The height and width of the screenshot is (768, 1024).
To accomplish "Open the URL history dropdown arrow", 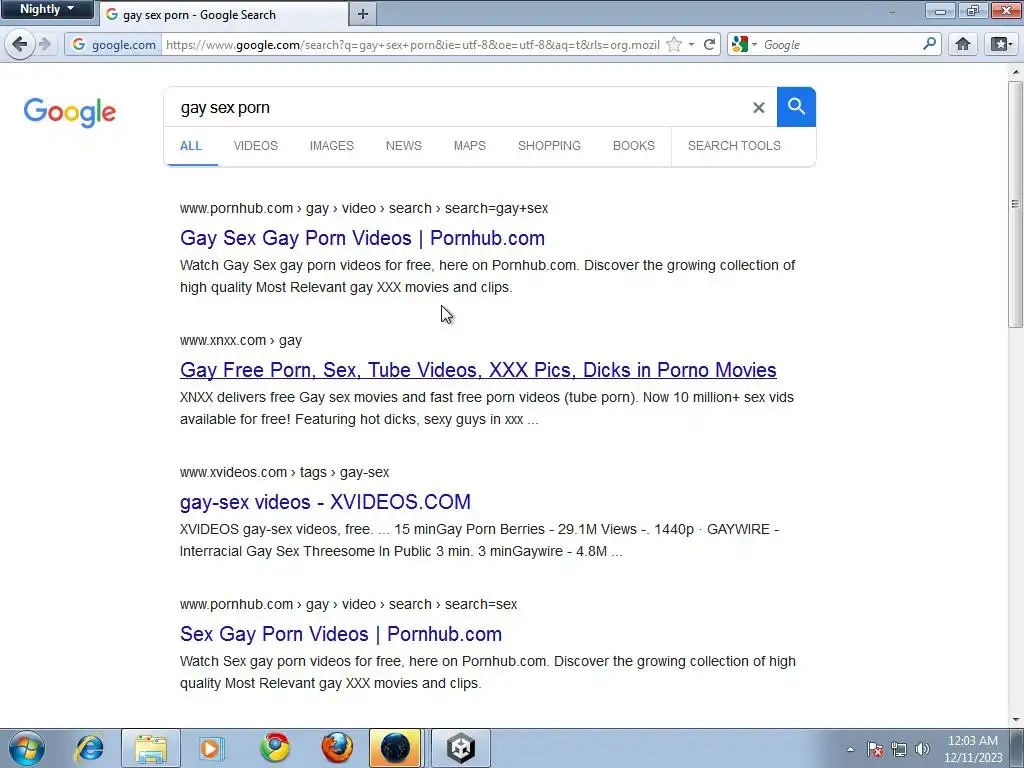I will 692,44.
